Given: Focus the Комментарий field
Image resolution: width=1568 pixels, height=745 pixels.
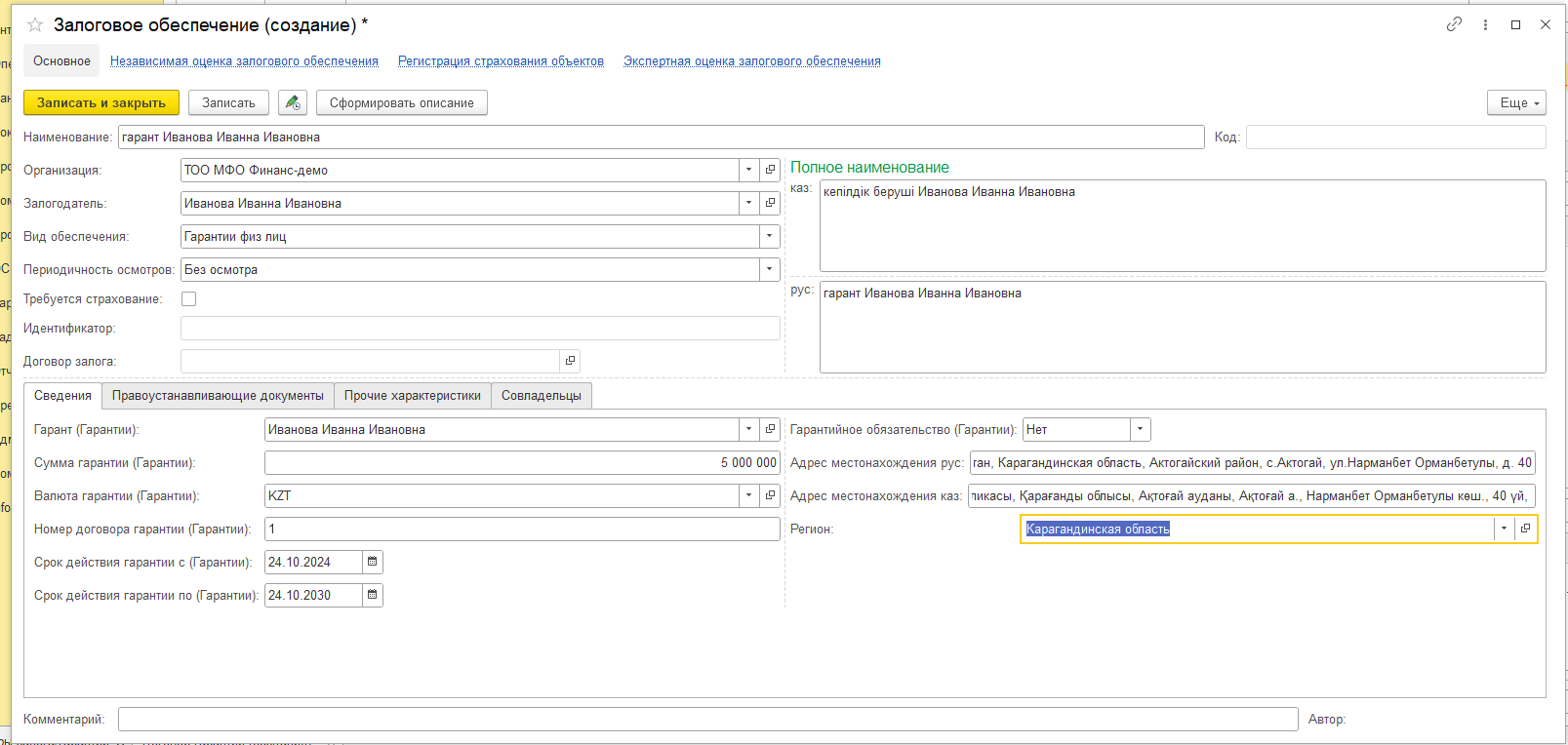Looking at the screenshot, I should [708, 719].
